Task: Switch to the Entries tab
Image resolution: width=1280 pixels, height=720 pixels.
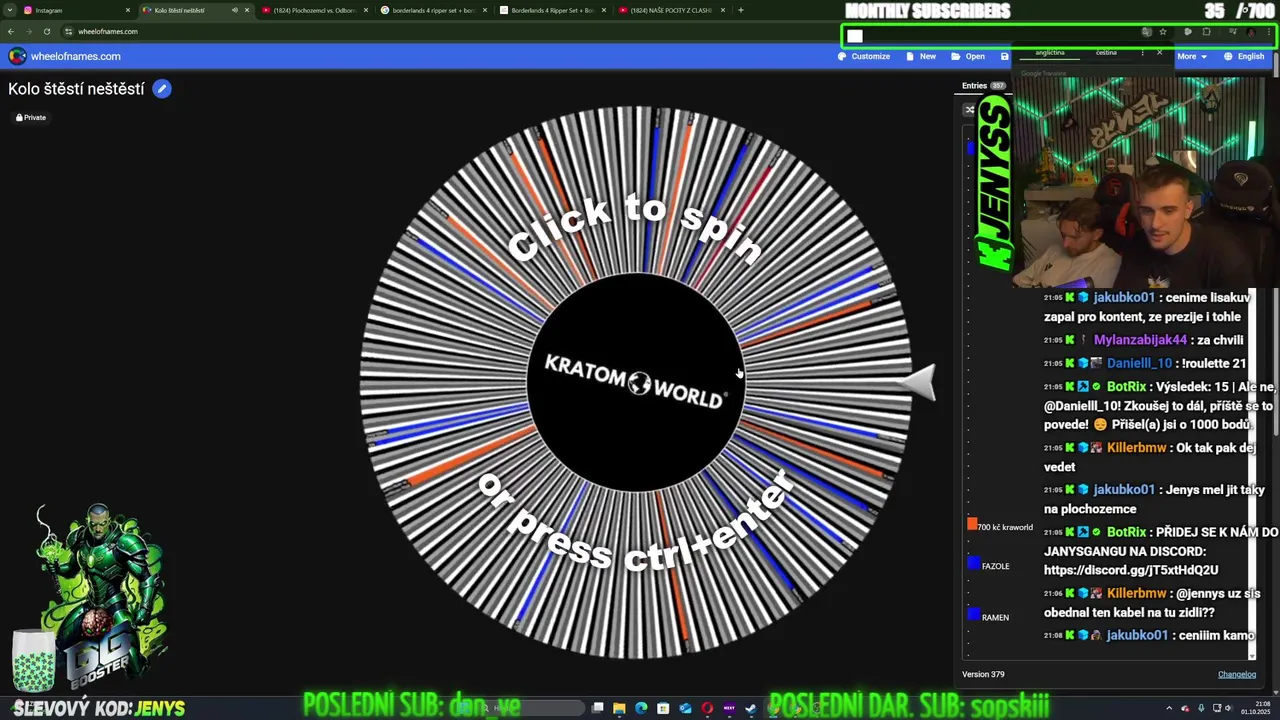Action: 983,86
